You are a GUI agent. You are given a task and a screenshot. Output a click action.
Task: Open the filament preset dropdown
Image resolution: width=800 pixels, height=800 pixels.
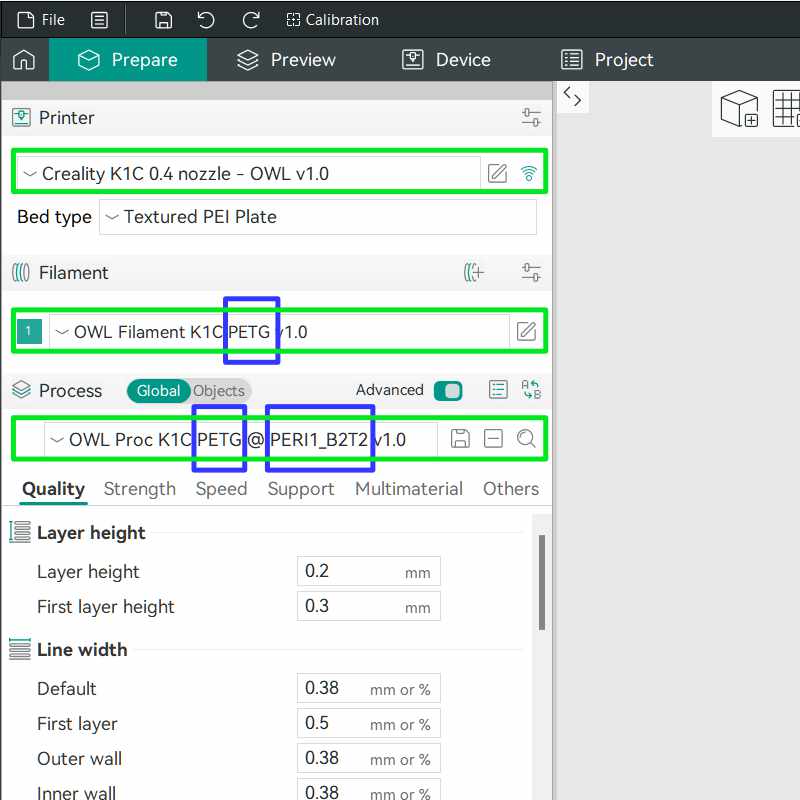[x=280, y=332]
